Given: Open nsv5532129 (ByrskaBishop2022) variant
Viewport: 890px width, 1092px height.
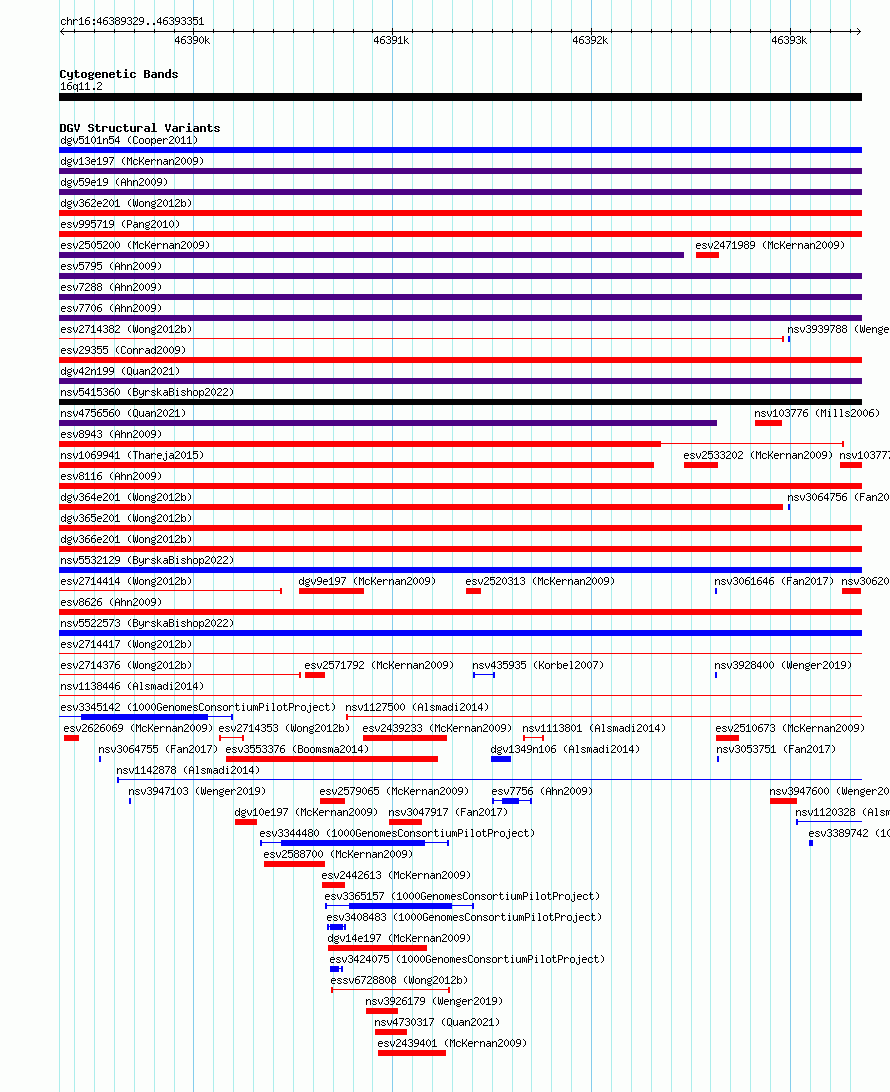Looking at the screenshot, I should pos(147,560).
